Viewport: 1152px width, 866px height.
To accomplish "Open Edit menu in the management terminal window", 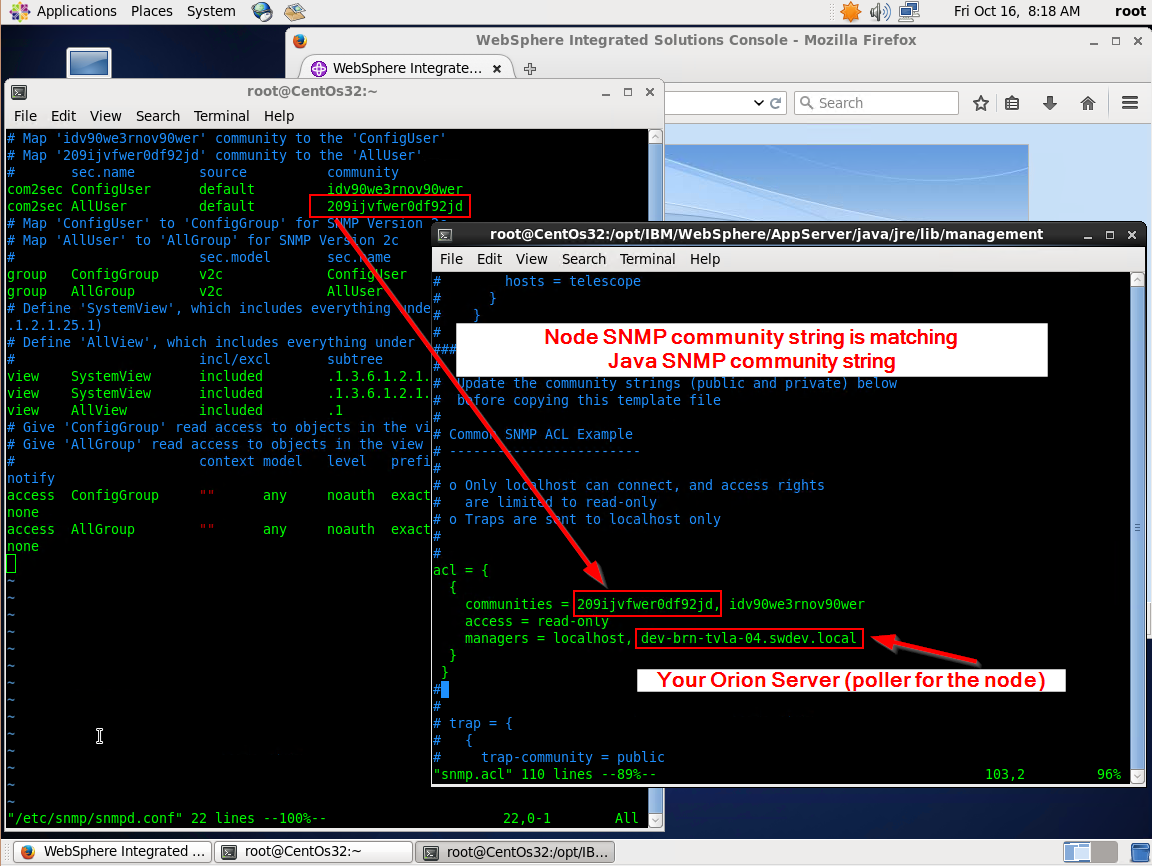I will click(489, 259).
